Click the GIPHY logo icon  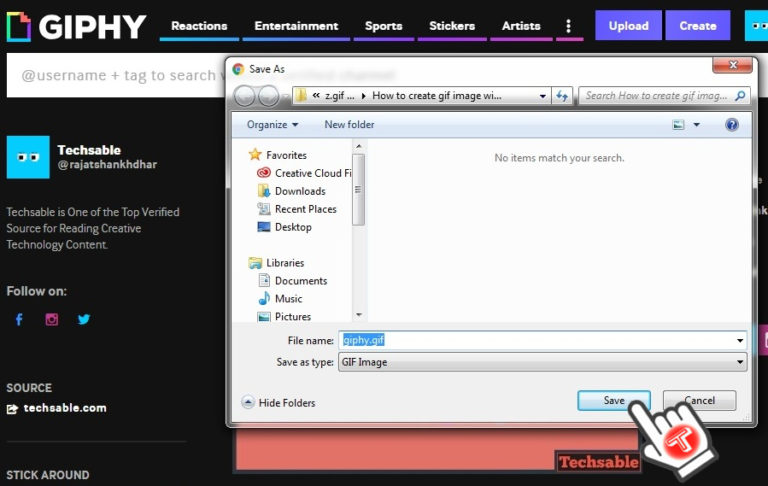19,26
